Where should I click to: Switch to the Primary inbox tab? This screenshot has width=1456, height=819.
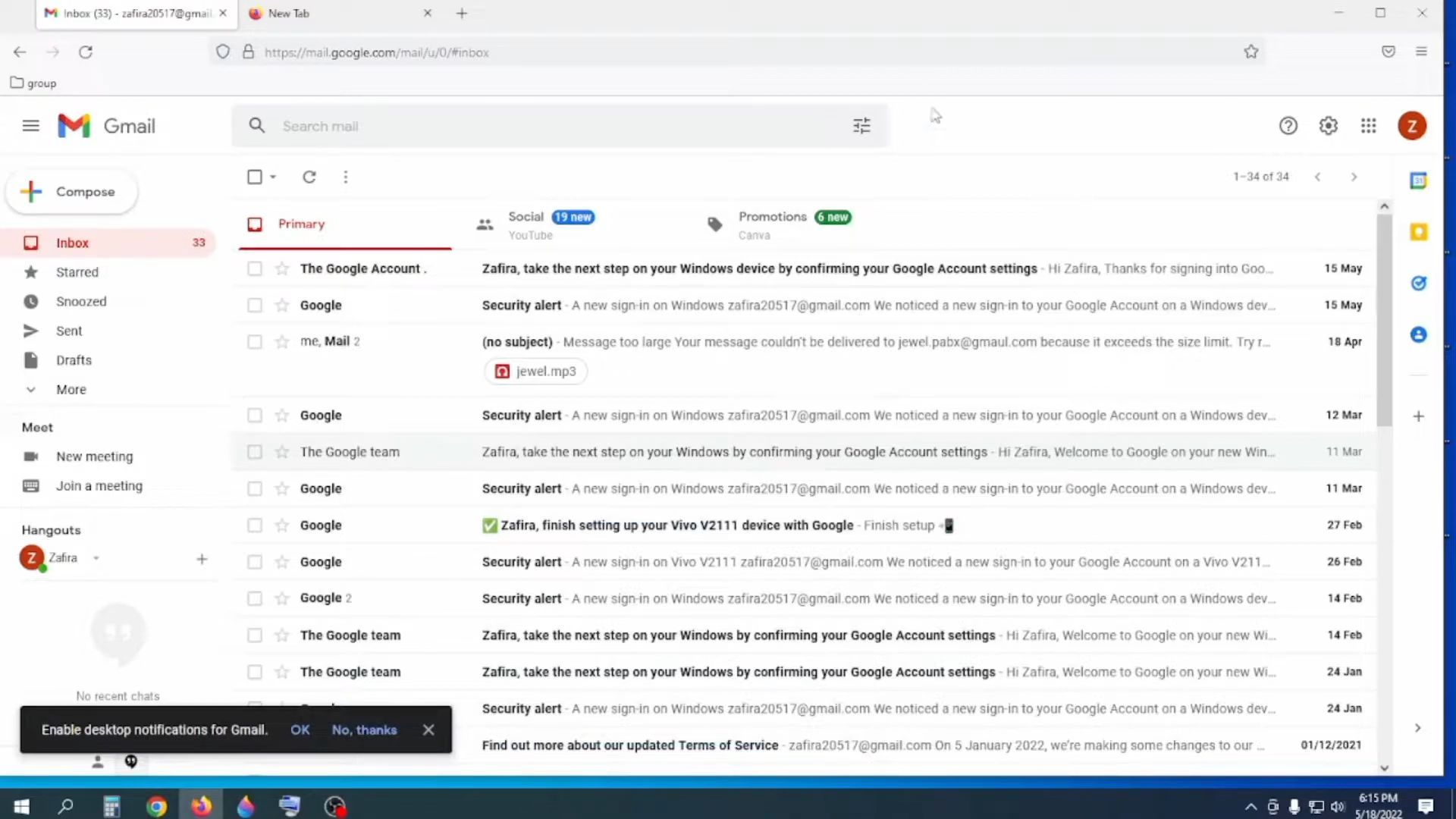tap(345, 224)
